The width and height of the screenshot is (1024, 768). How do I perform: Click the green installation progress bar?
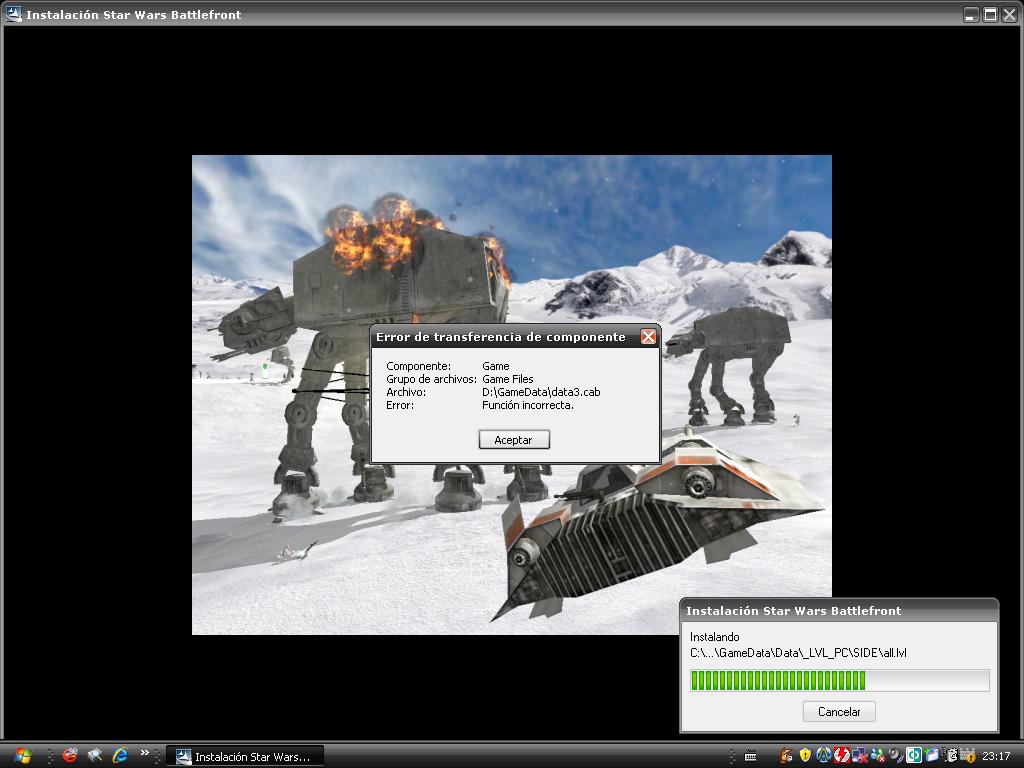(x=839, y=680)
